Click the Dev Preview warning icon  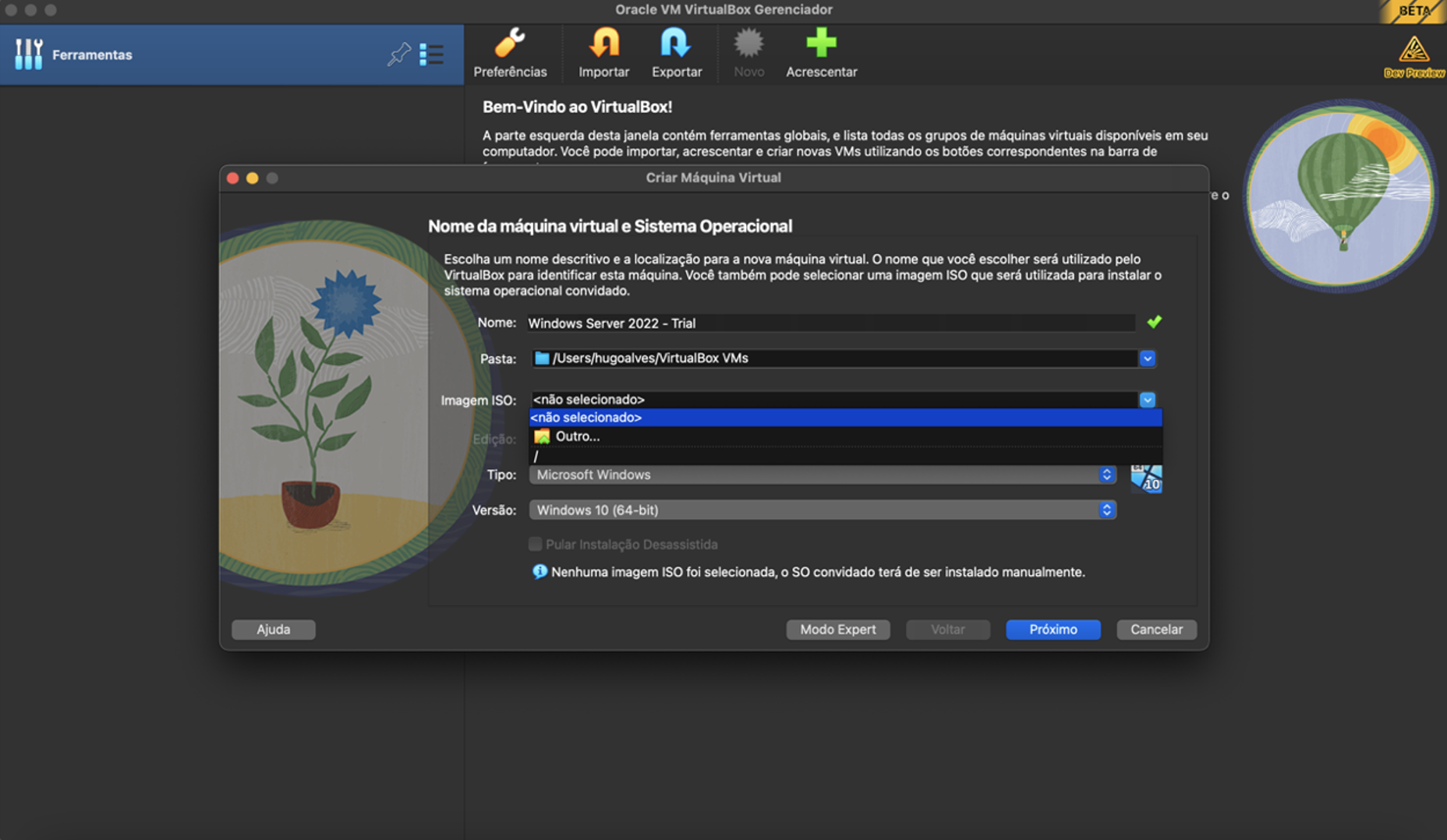1413,51
